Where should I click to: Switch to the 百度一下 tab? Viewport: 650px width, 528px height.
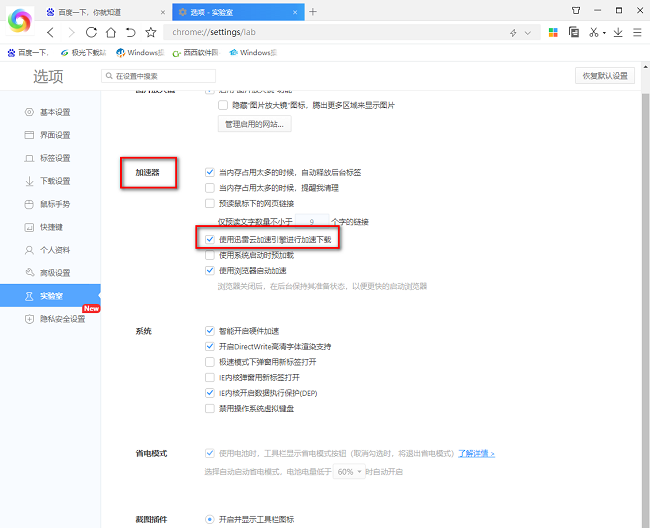coord(105,12)
